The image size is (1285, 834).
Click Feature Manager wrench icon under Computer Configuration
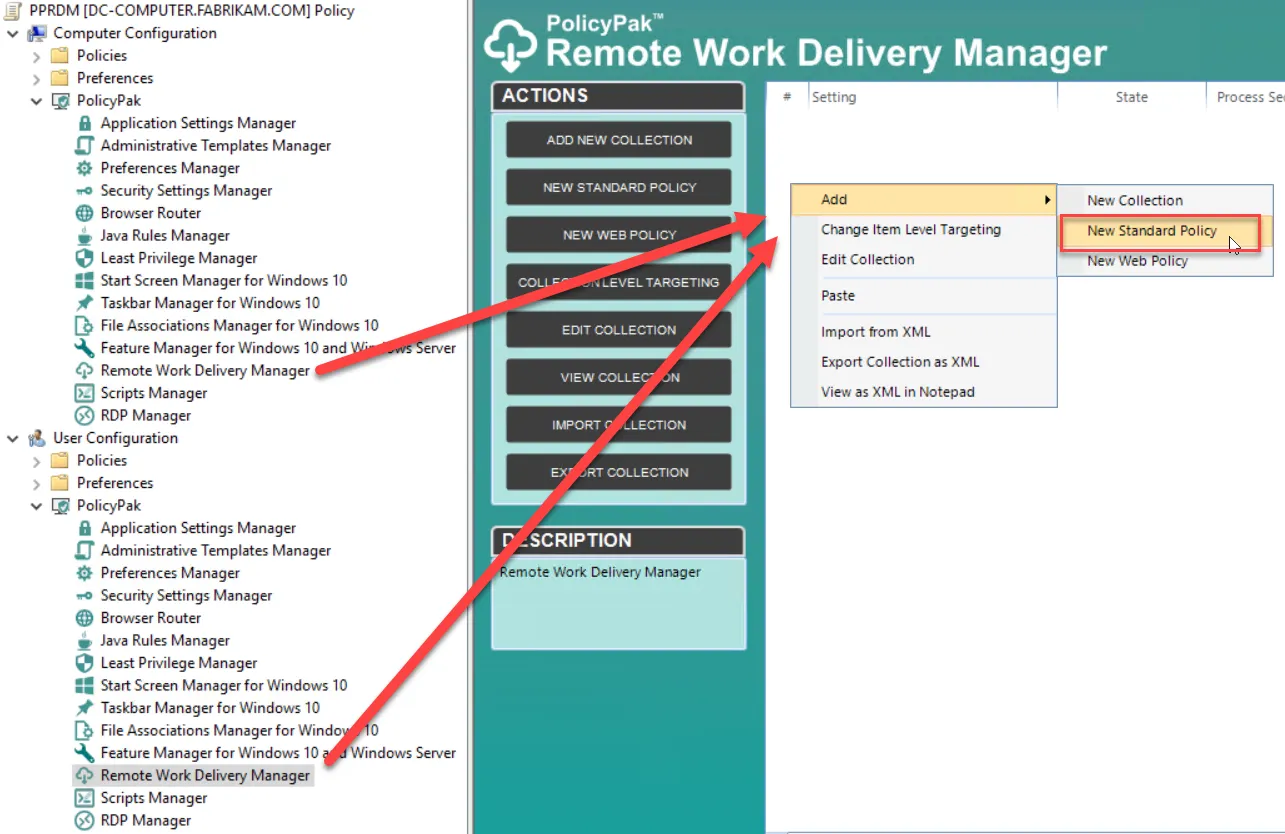(x=85, y=348)
